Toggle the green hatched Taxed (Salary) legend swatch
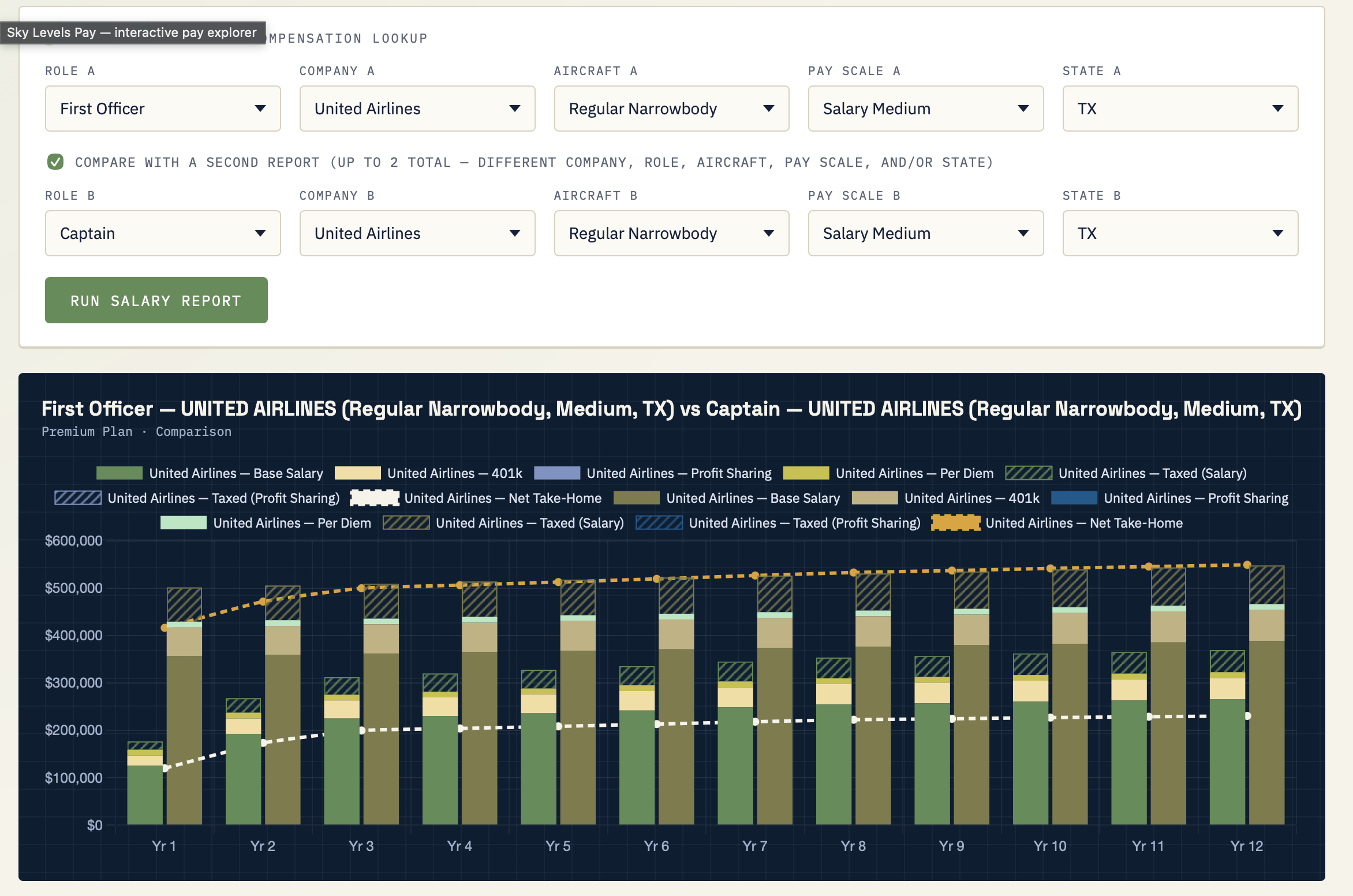 pos(1029,473)
